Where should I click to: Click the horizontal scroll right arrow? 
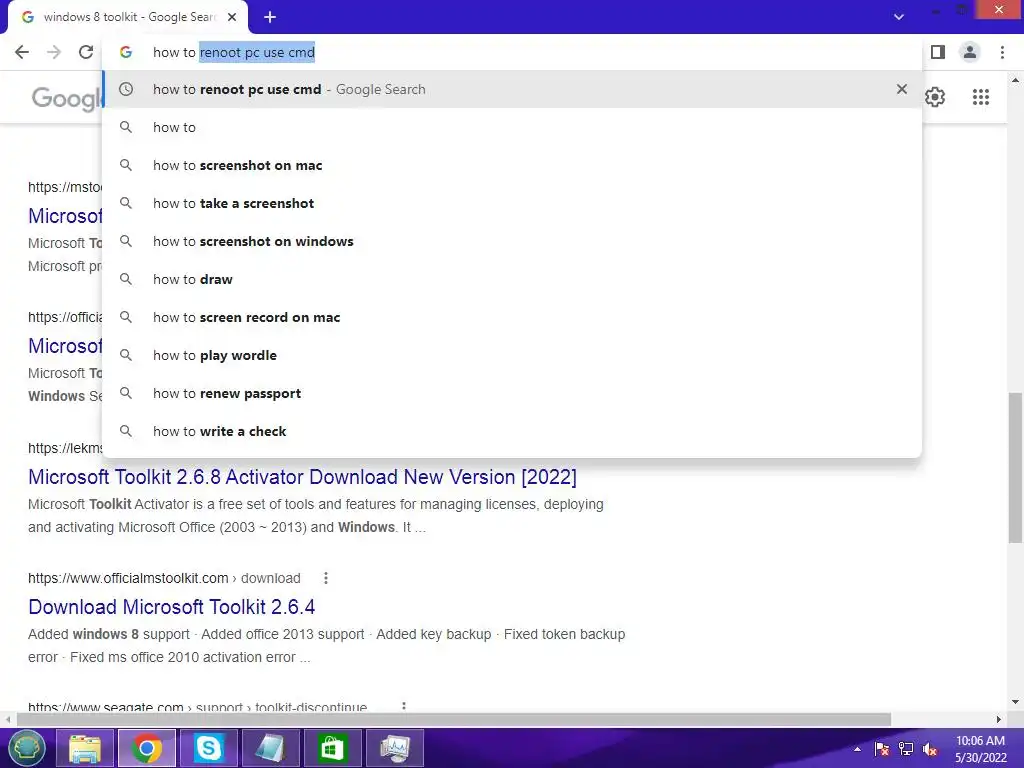(999, 719)
